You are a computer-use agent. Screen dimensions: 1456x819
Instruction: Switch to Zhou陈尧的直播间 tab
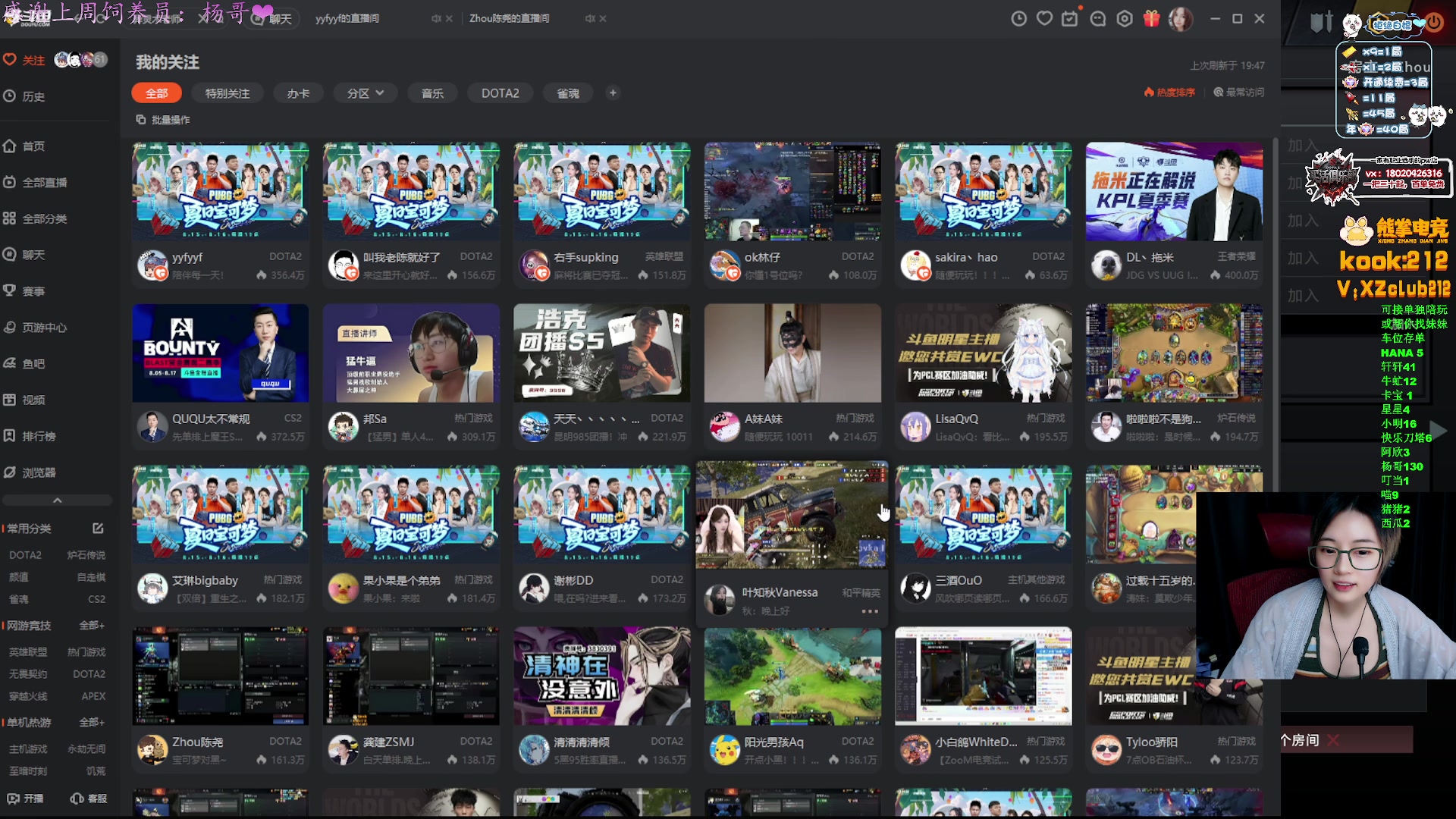510,18
